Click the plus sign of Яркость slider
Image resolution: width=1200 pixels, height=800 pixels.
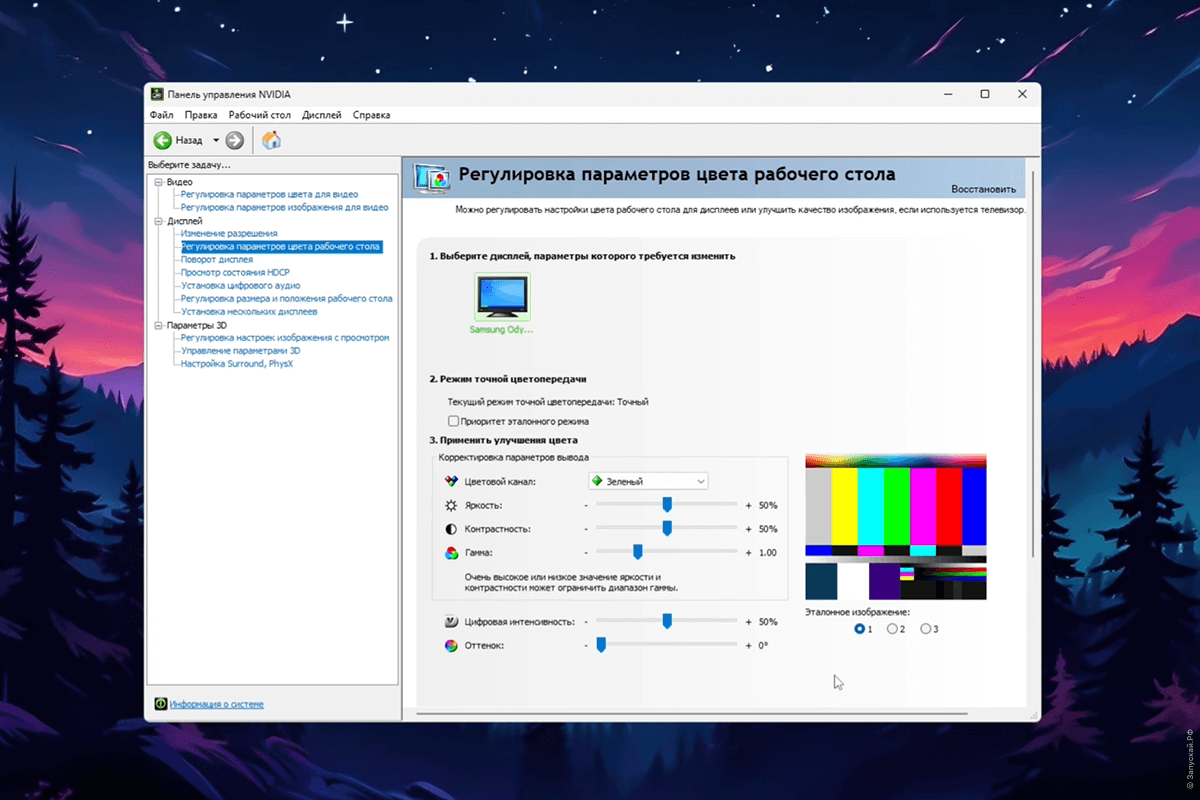click(748, 505)
